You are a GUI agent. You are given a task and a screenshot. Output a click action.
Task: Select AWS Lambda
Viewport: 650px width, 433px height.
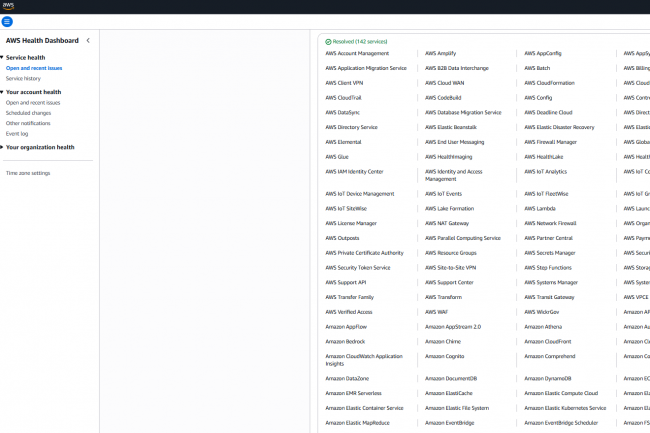coord(540,208)
